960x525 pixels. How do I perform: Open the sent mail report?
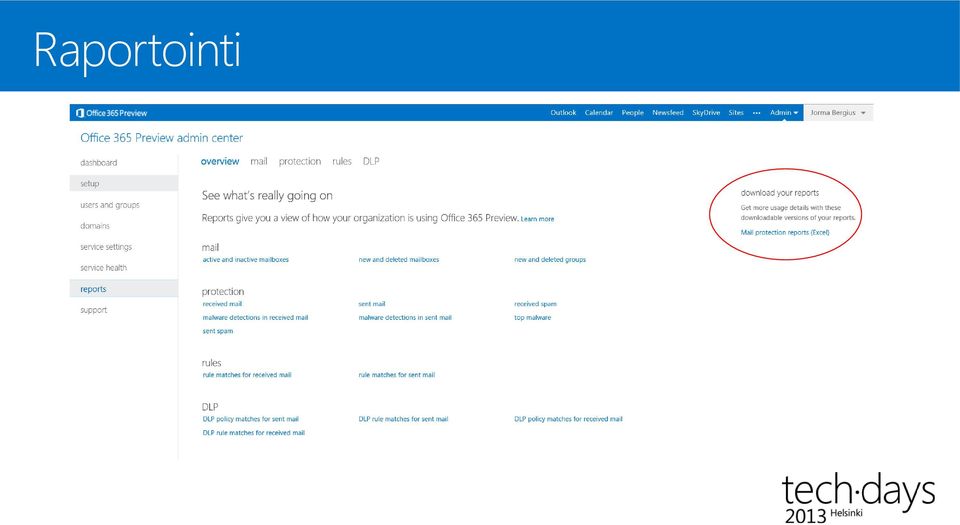pos(372,304)
